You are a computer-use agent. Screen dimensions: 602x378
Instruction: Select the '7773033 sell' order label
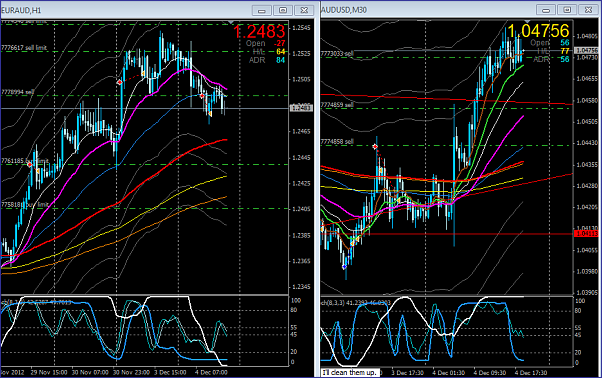pos(337,54)
